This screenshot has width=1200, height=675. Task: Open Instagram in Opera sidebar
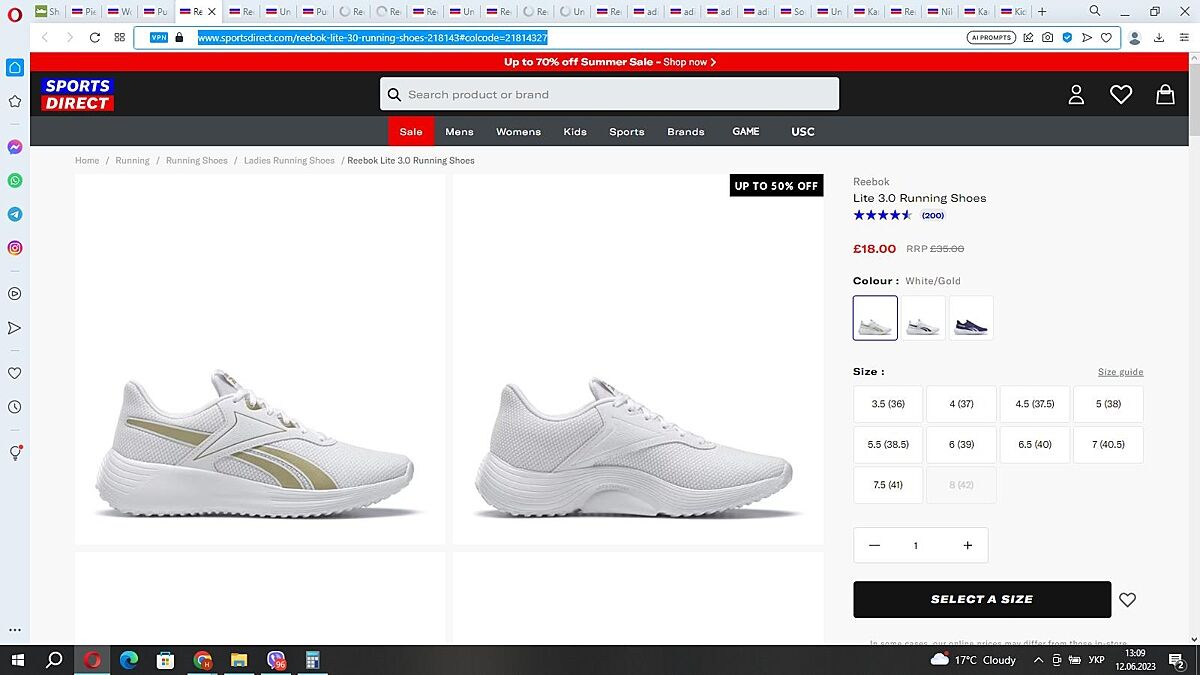click(15, 248)
